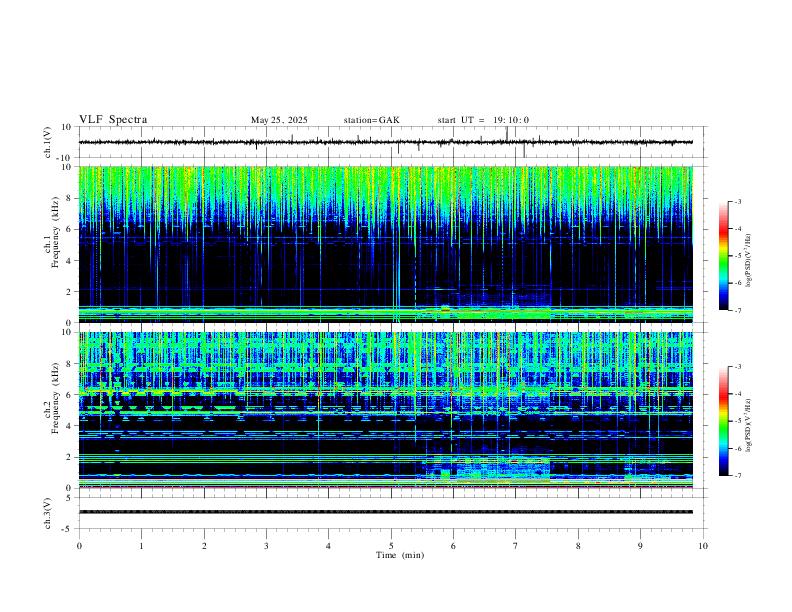Screen dimensions: 792x612
Task: Click the "Time (min)" axis label
Action: (x=400, y=555)
